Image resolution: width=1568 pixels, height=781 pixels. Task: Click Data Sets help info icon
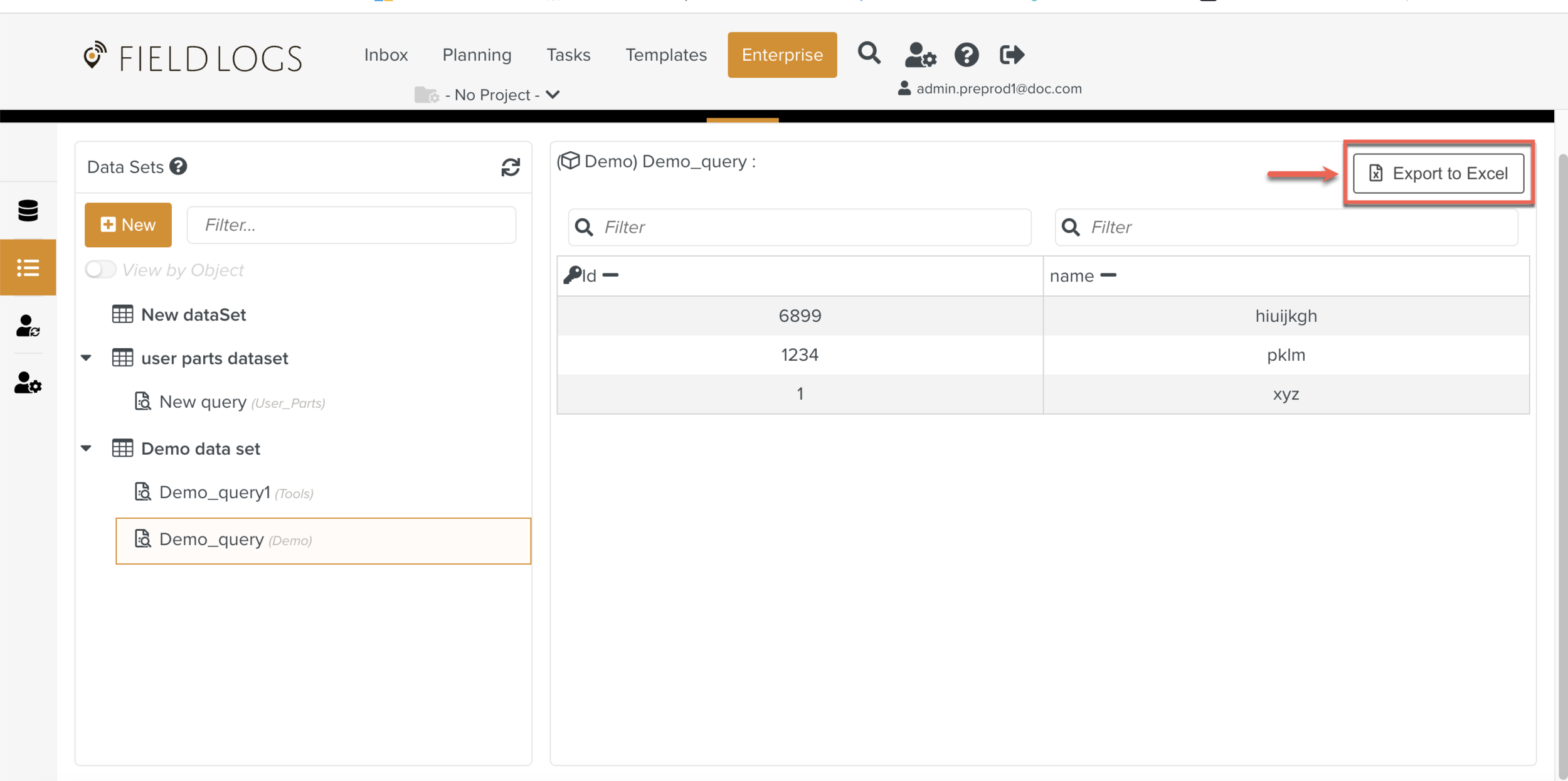[x=179, y=166]
